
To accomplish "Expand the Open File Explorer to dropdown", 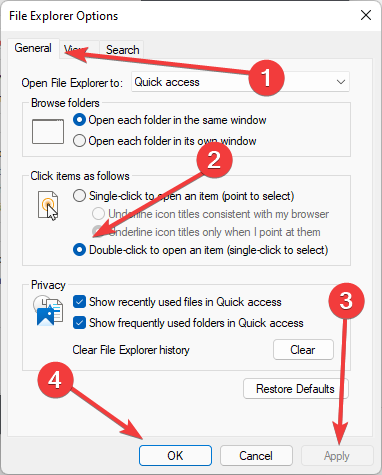I will coord(240,82).
